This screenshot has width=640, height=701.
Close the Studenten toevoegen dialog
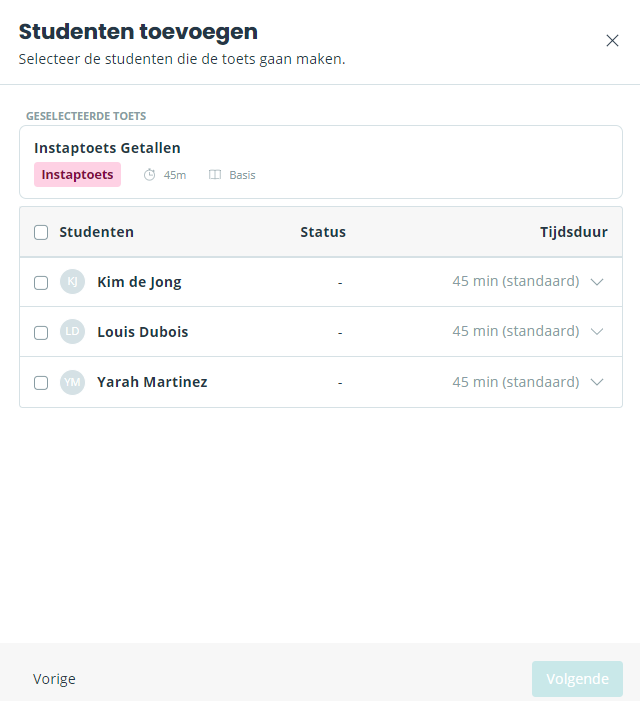coord(612,41)
